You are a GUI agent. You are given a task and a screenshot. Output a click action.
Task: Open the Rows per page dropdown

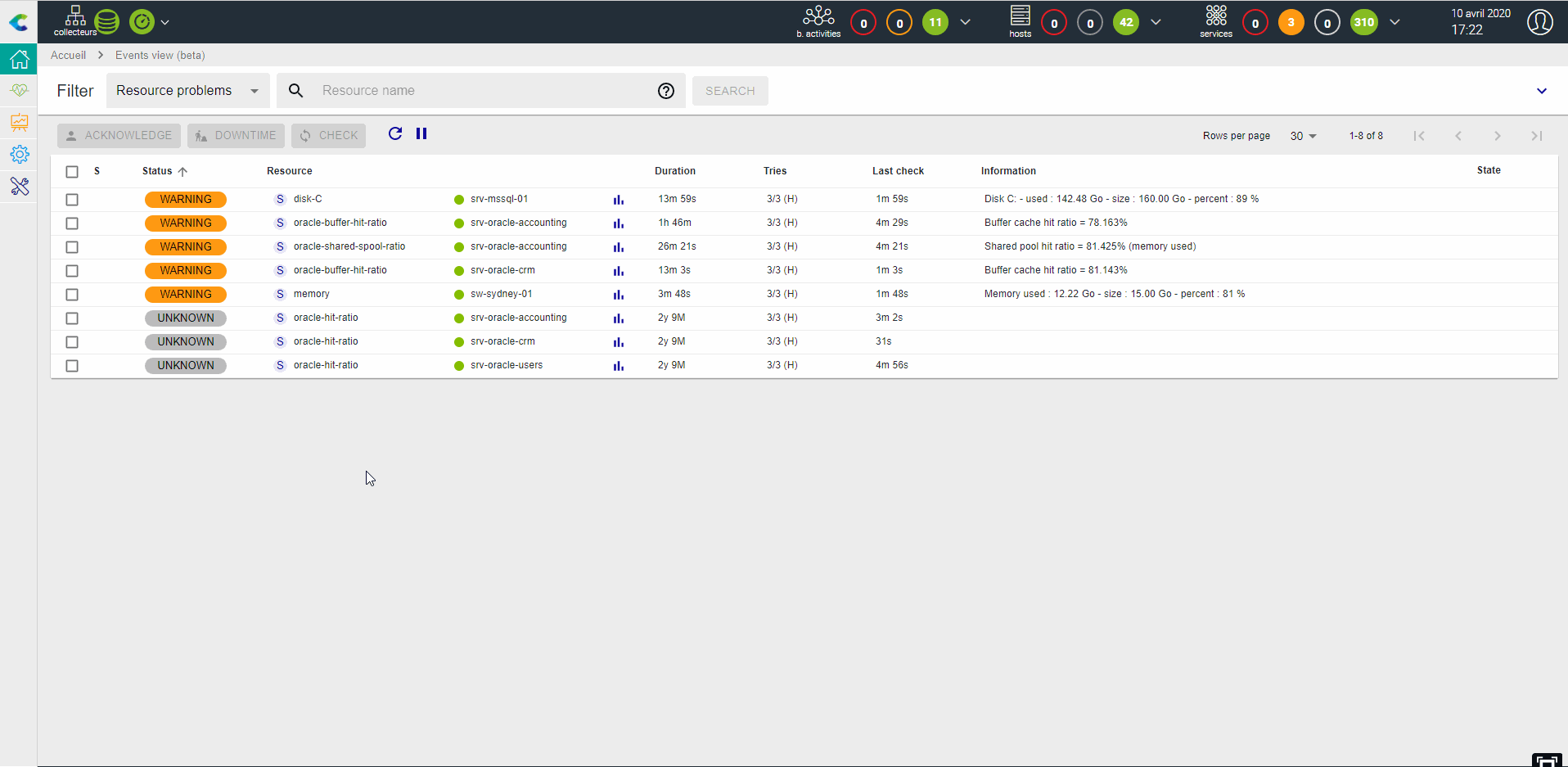pyautogui.click(x=1304, y=136)
